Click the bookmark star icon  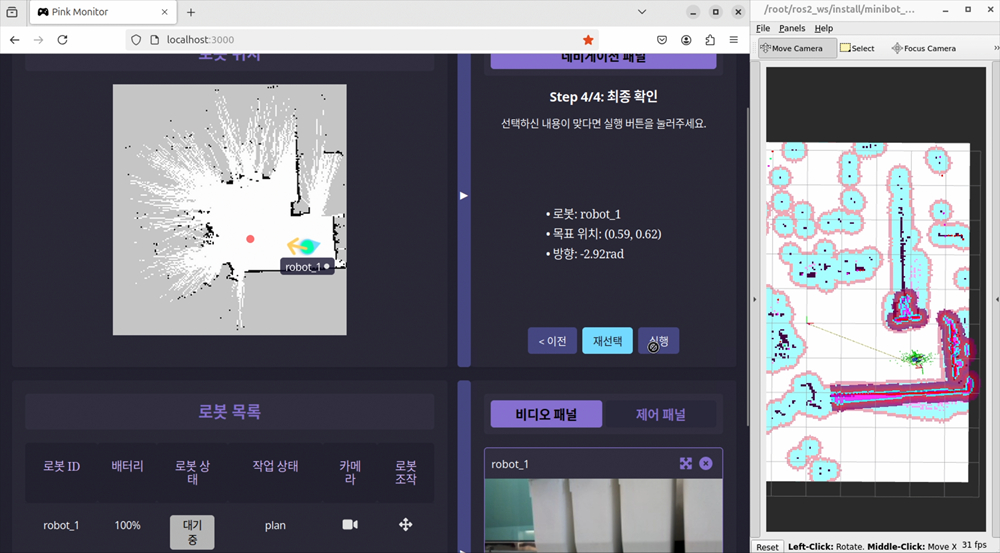pyautogui.click(x=588, y=40)
